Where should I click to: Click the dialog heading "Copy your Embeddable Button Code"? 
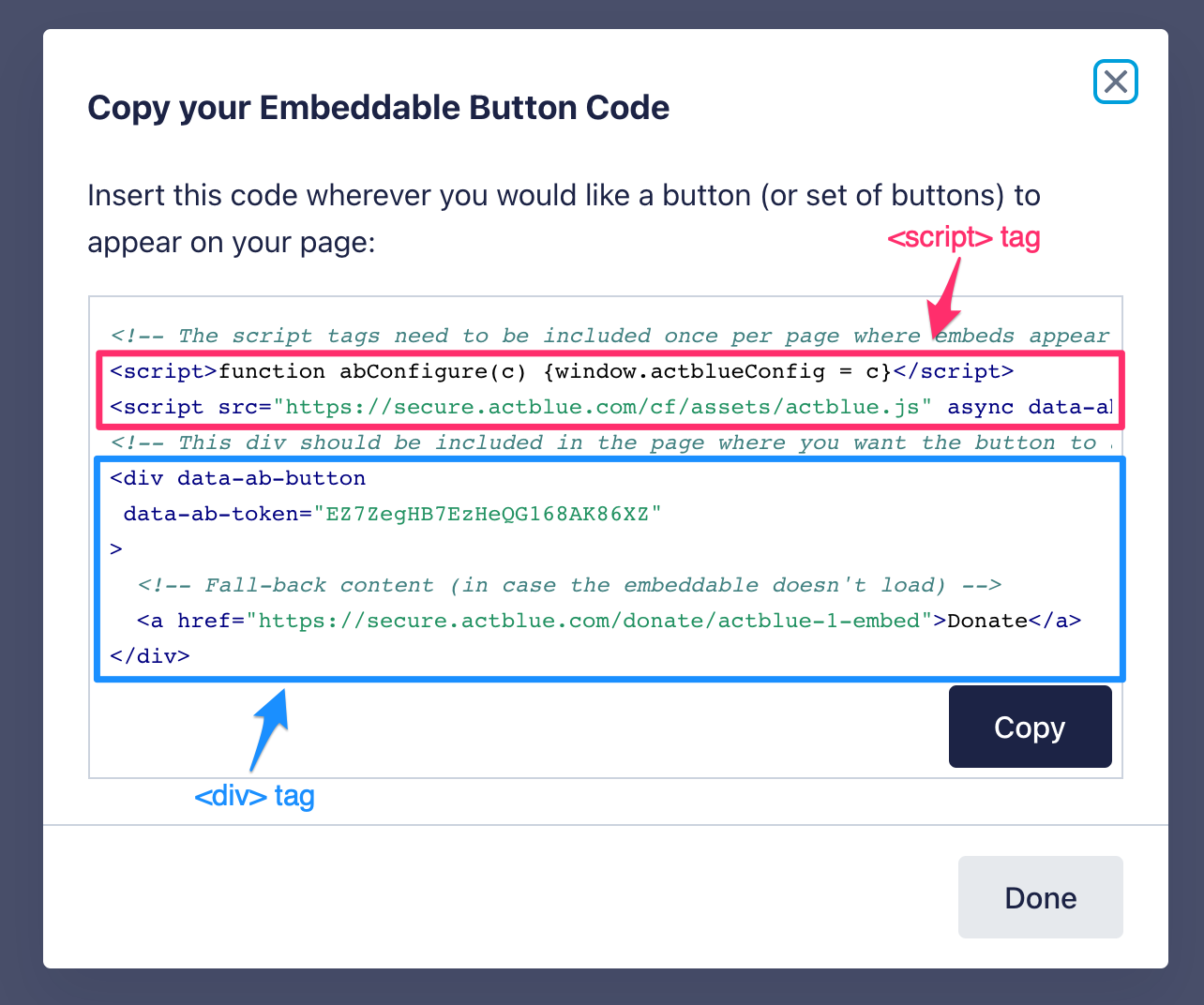378,108
